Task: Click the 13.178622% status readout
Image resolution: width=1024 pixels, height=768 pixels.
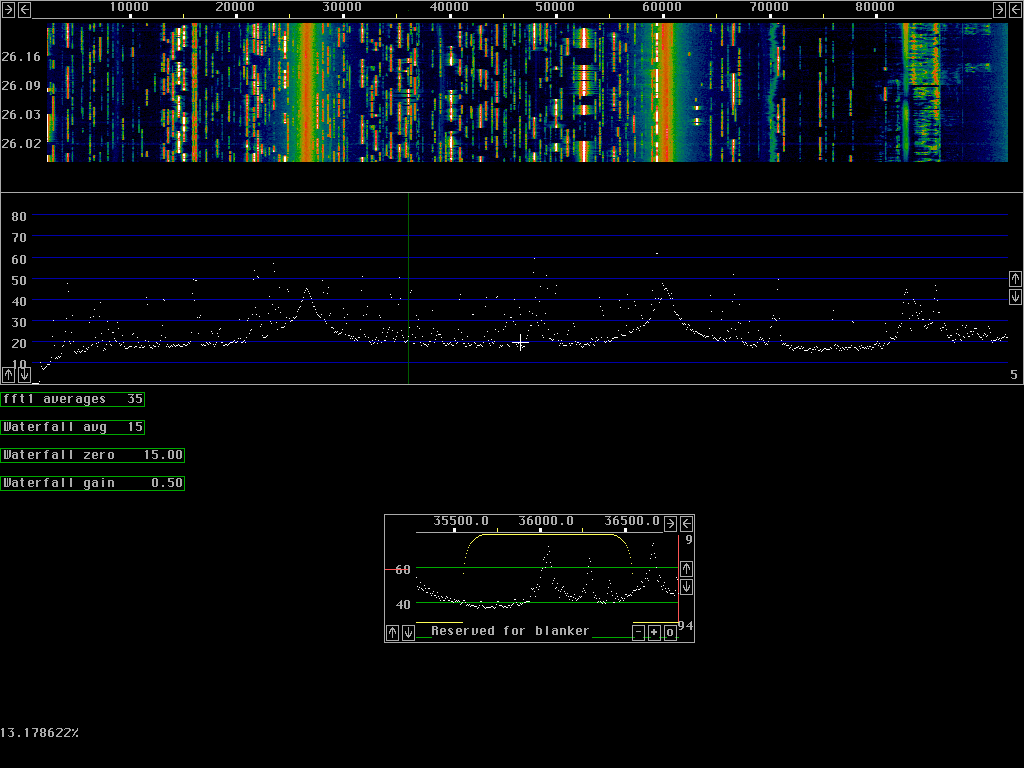Action: pos(39,733)
